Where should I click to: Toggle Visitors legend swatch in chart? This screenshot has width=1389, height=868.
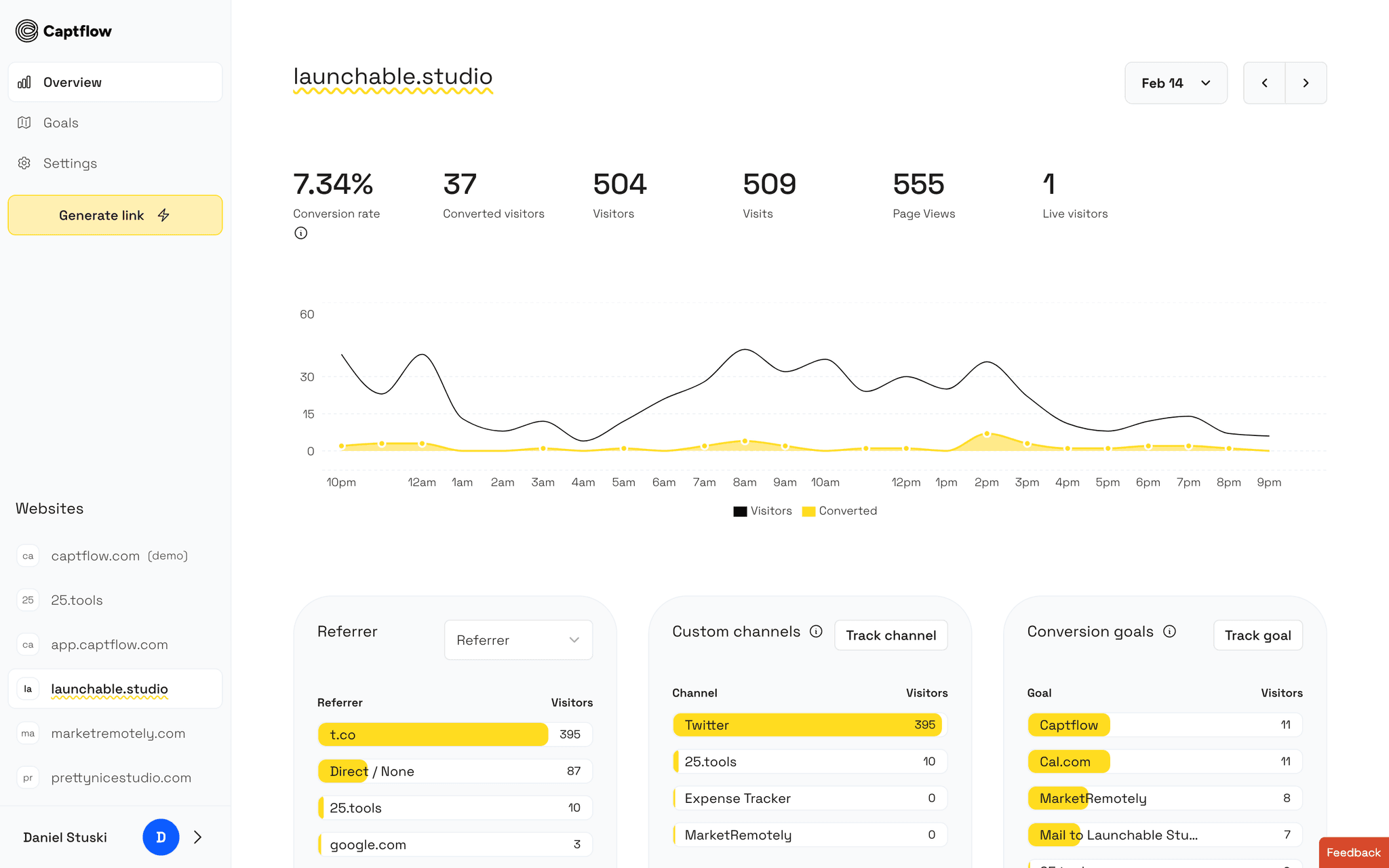[740, 511]
